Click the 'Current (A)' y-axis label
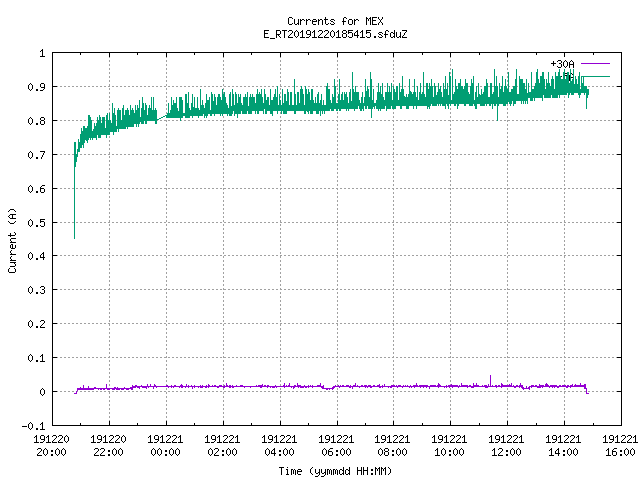Screen dimensions: 640x480 (x=12, y=240)
